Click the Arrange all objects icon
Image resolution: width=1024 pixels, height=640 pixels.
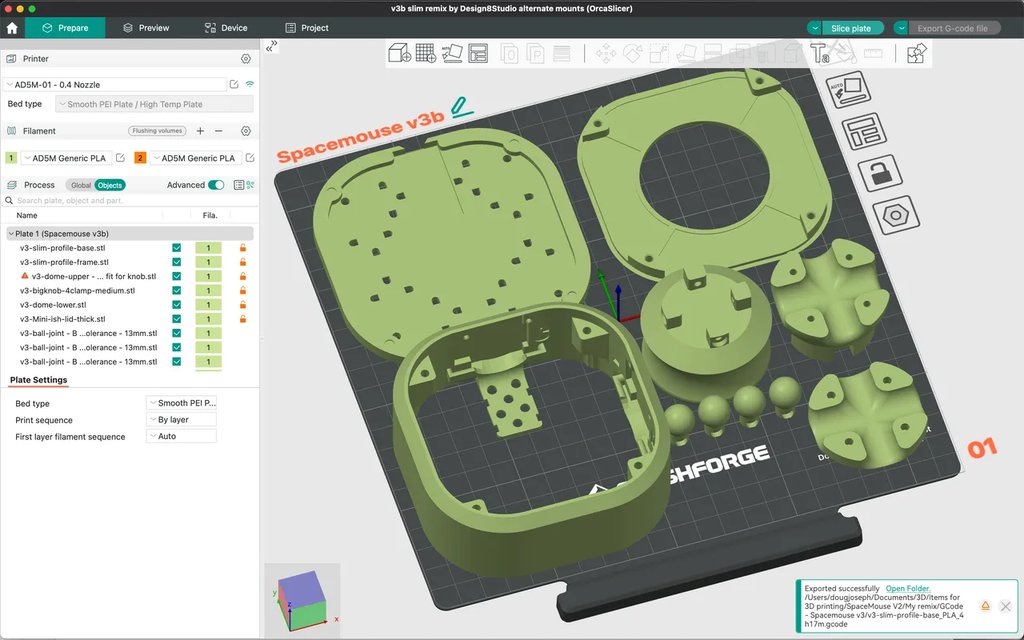pos(479,53)
